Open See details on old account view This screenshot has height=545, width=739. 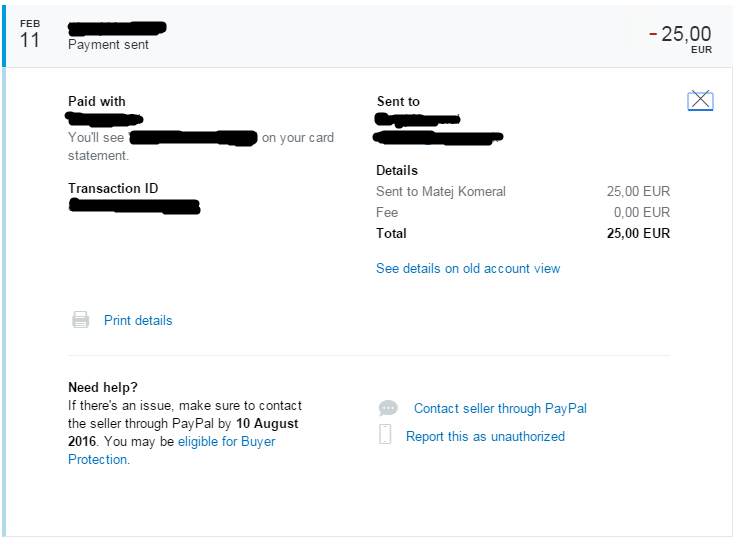click(x=468, y=268)
